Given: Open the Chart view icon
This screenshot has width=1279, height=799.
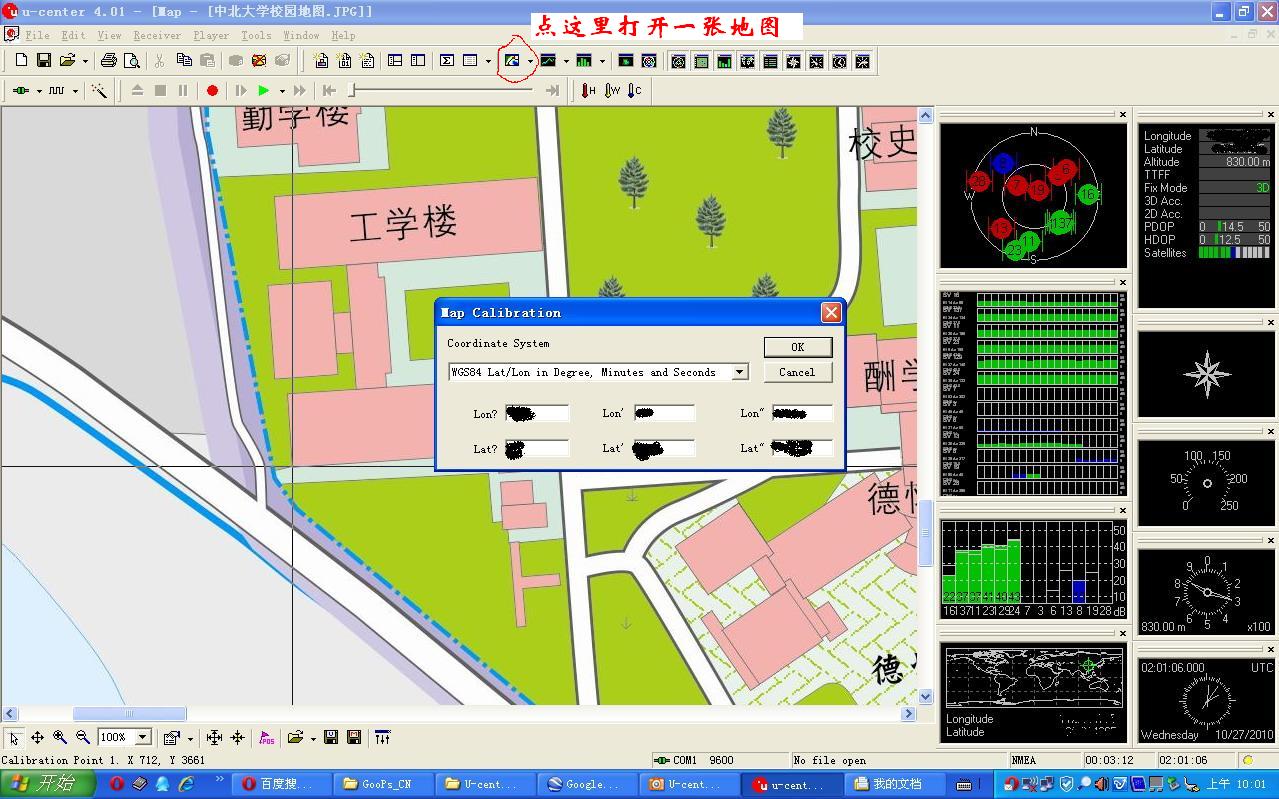Looking at the screenshot, I should (x=548, y=61).
